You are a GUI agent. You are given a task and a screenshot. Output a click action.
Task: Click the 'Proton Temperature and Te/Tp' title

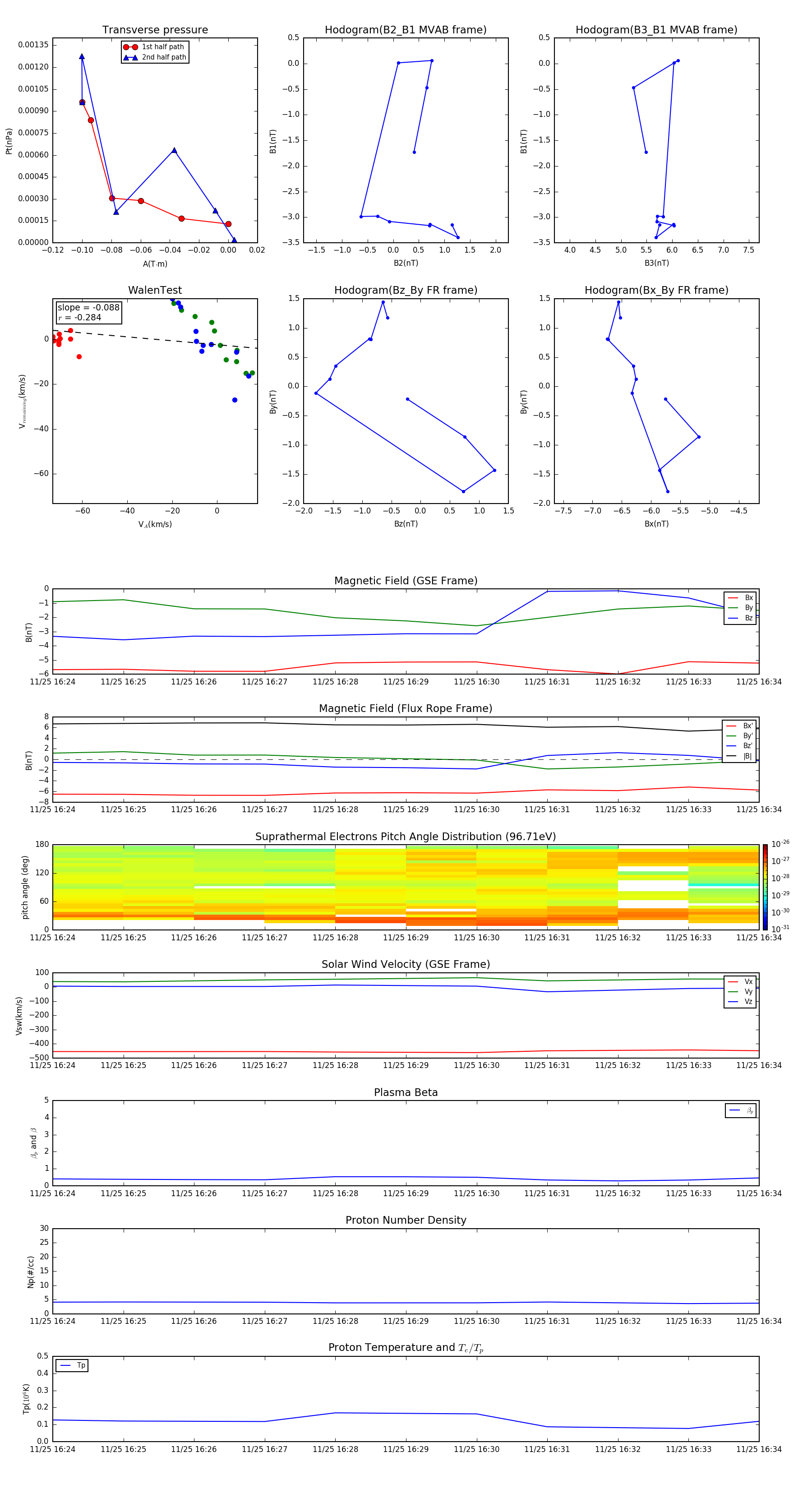pyautogui.click(x=406, y=1348)
